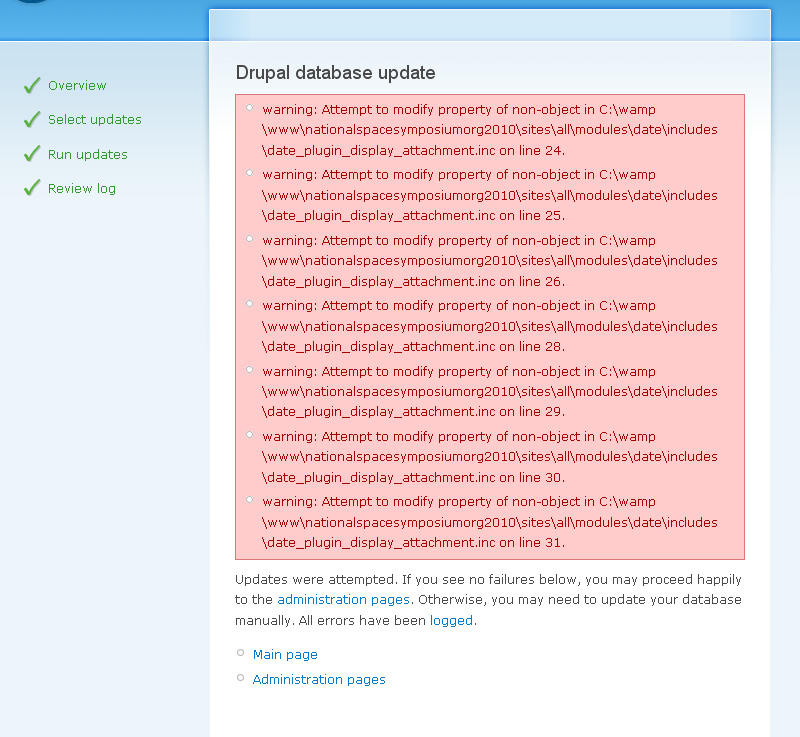Viewport: 800px width, 737px height.
Task: Open the administration pages inline link
Action: 343,600
